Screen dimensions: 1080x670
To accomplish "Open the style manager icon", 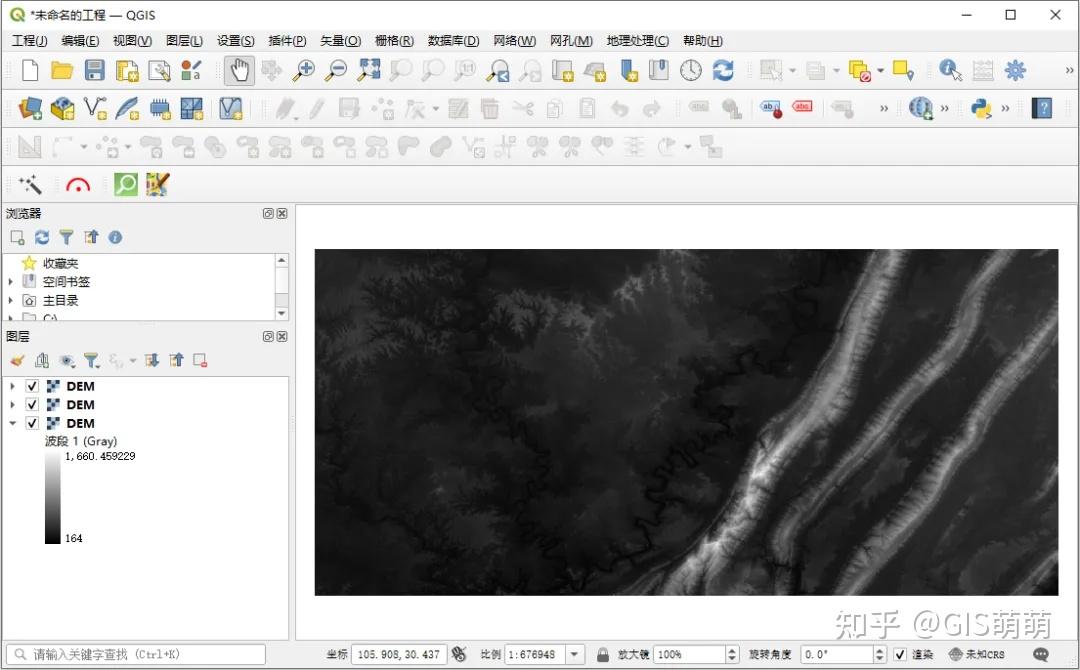I will (x=191, y=70).
